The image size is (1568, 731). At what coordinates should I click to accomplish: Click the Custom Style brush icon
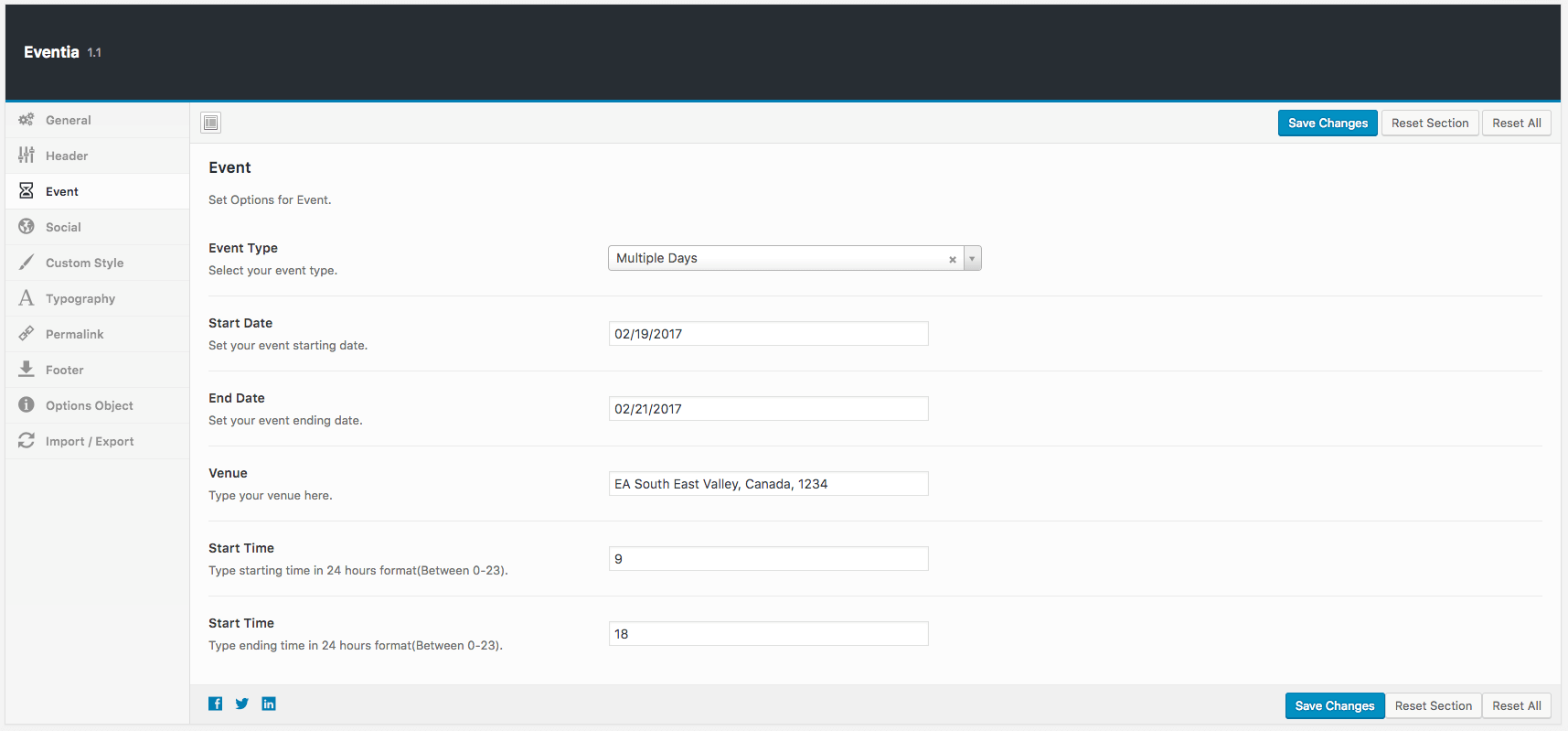(x=27, y=263)
